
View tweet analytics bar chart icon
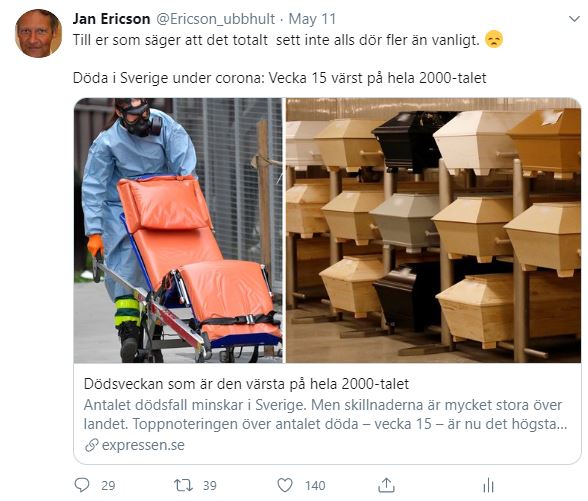[x=488, y=485]
